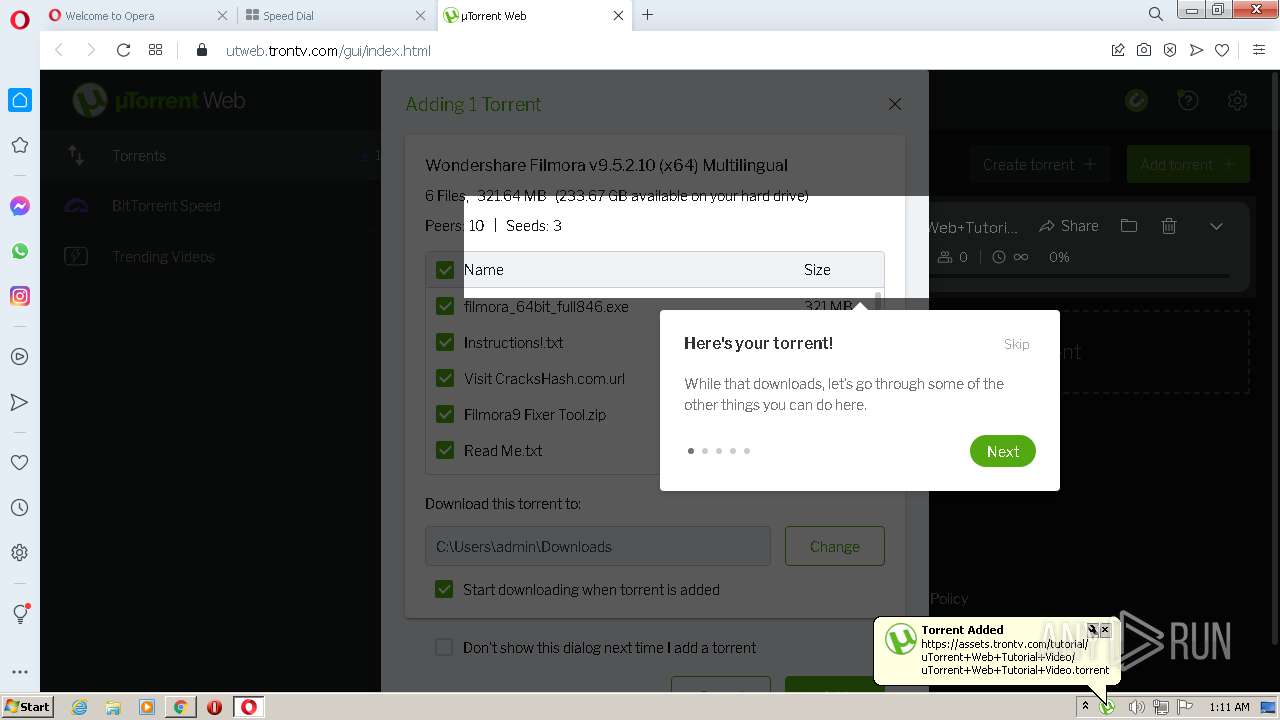
Task: Click µTorrent tray icon in system tray
Action: tap(1108, 707)
